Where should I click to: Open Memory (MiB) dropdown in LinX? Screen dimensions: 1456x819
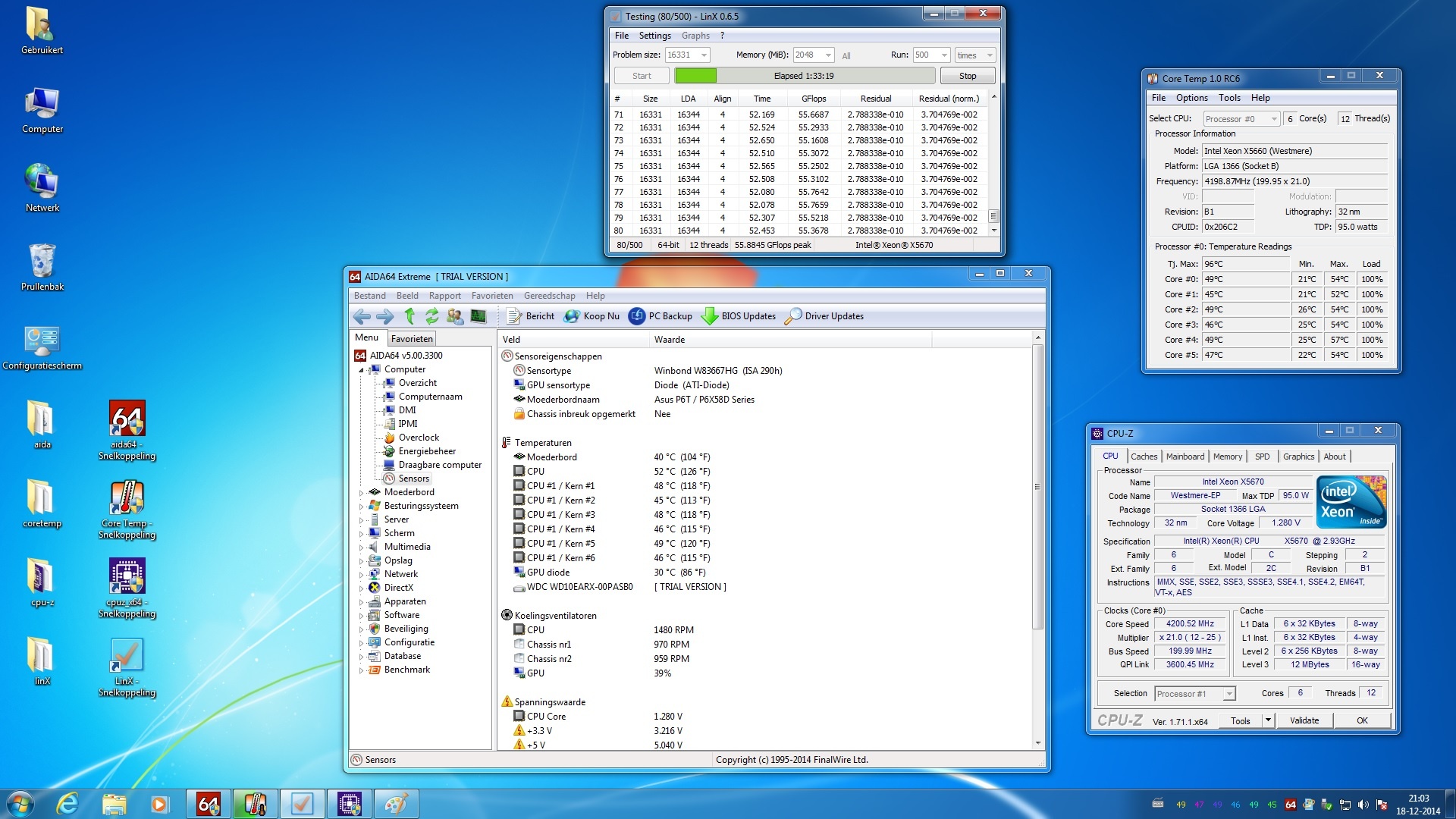click(828, 55)
